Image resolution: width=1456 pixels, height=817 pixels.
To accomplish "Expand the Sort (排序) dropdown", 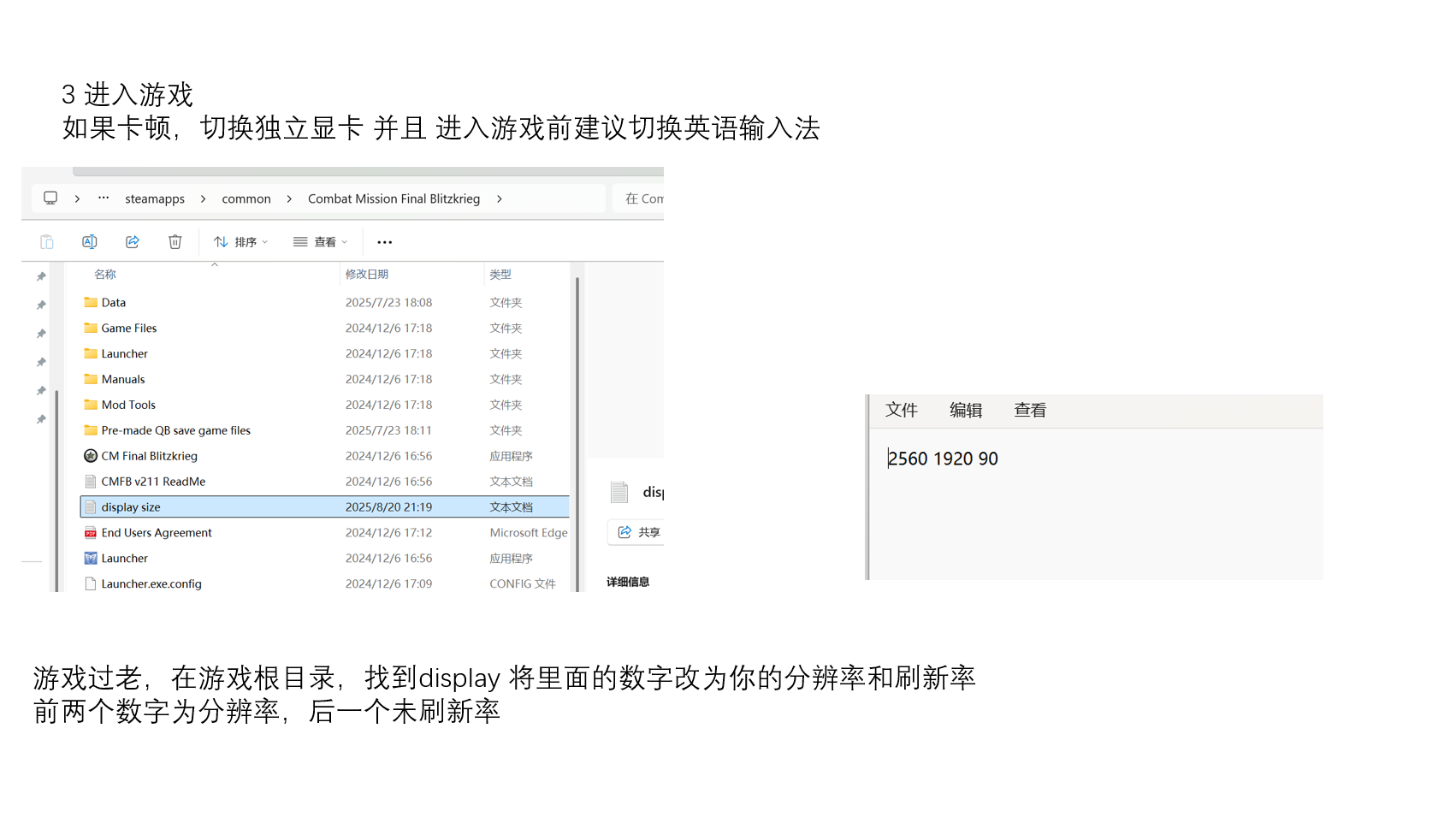I will [241, 242].
